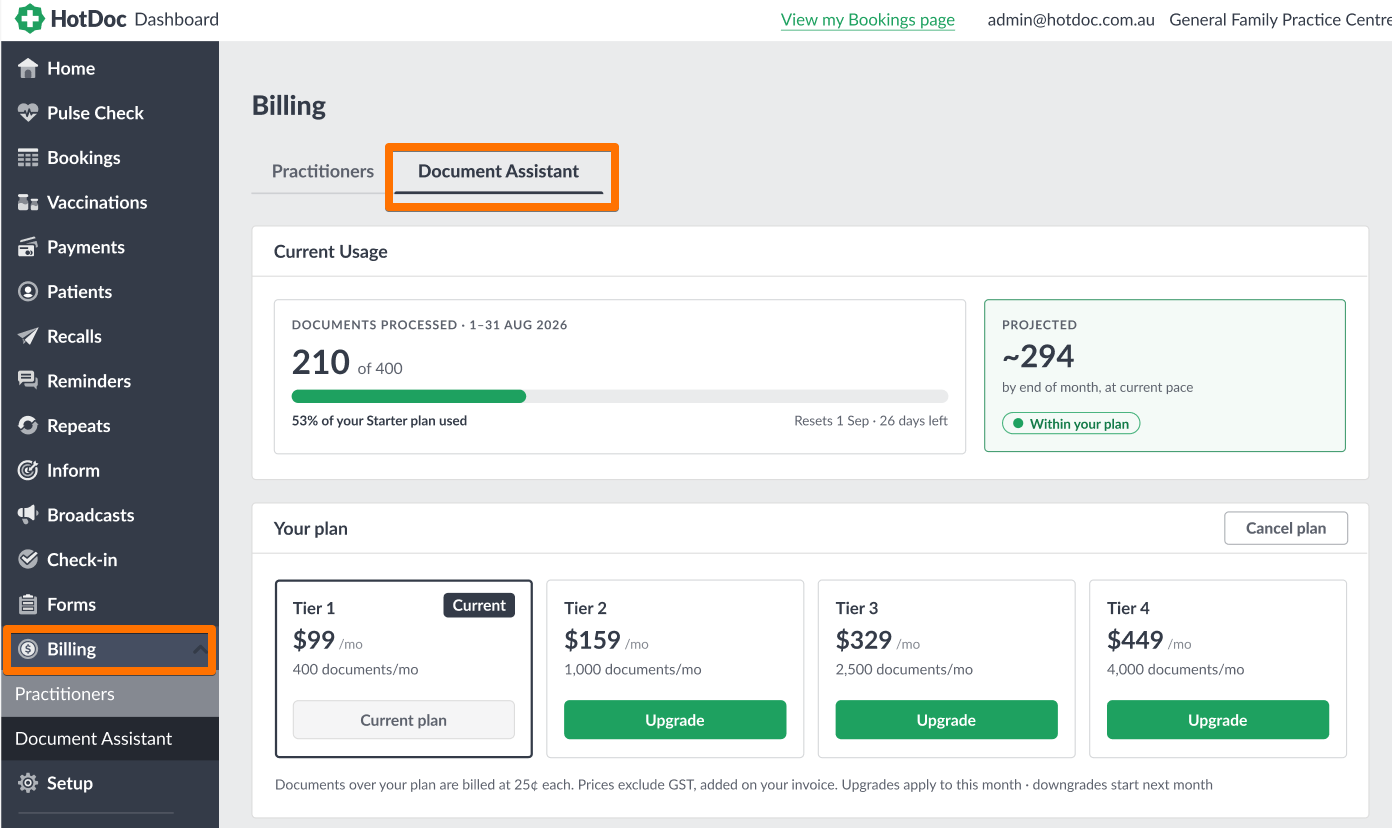Click '1,000 documents/mo' text
Viewport: 1392px width, 828px height.
633,670
